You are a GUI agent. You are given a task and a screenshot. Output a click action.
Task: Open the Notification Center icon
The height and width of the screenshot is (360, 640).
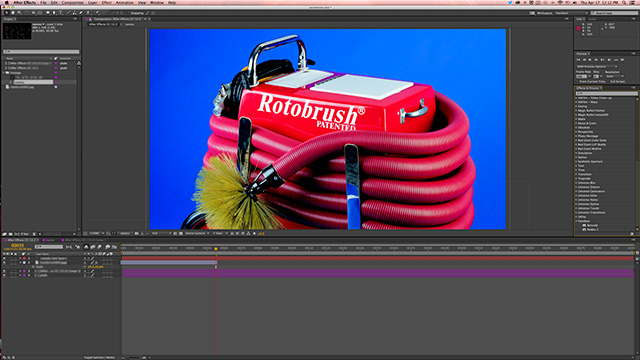632,2
